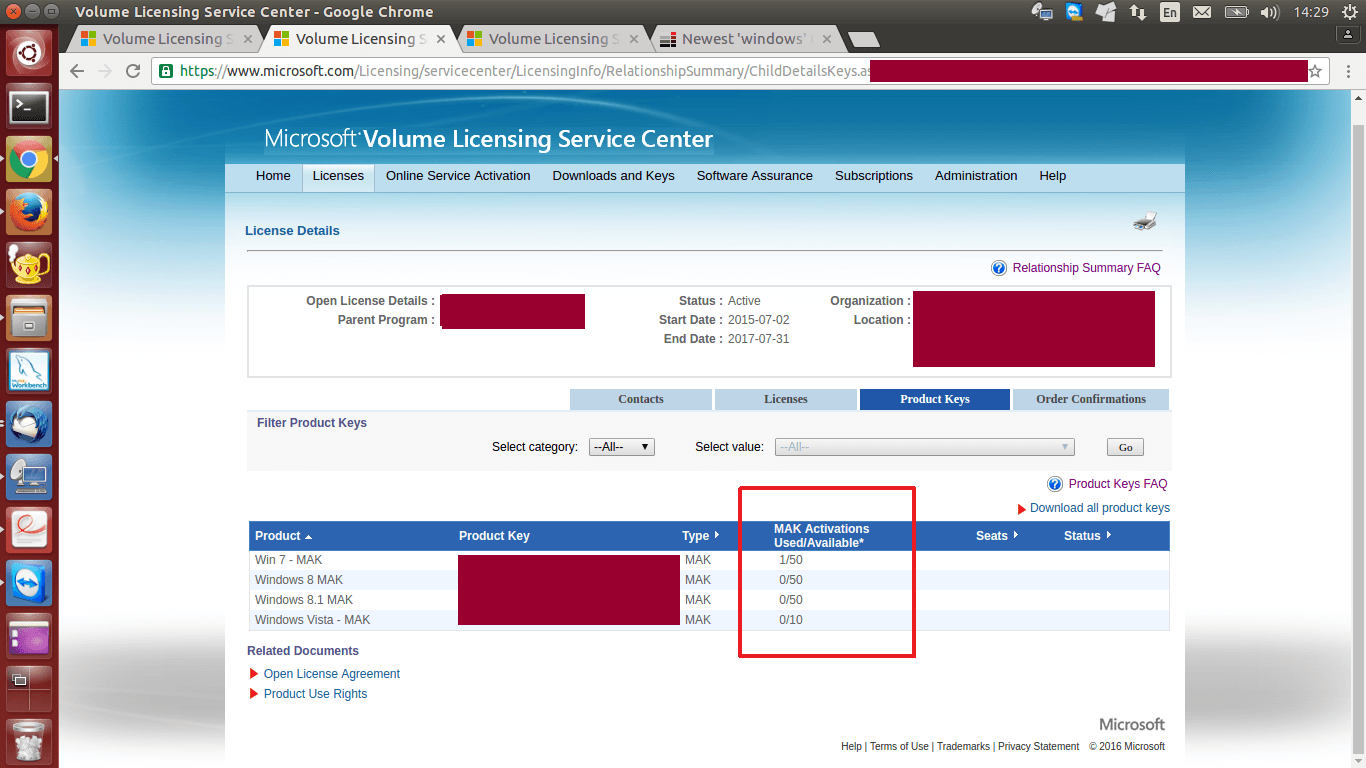The image size is (1366, 768).
Task: Open the volume indicator in the top panel
Action: (1270, 12)
